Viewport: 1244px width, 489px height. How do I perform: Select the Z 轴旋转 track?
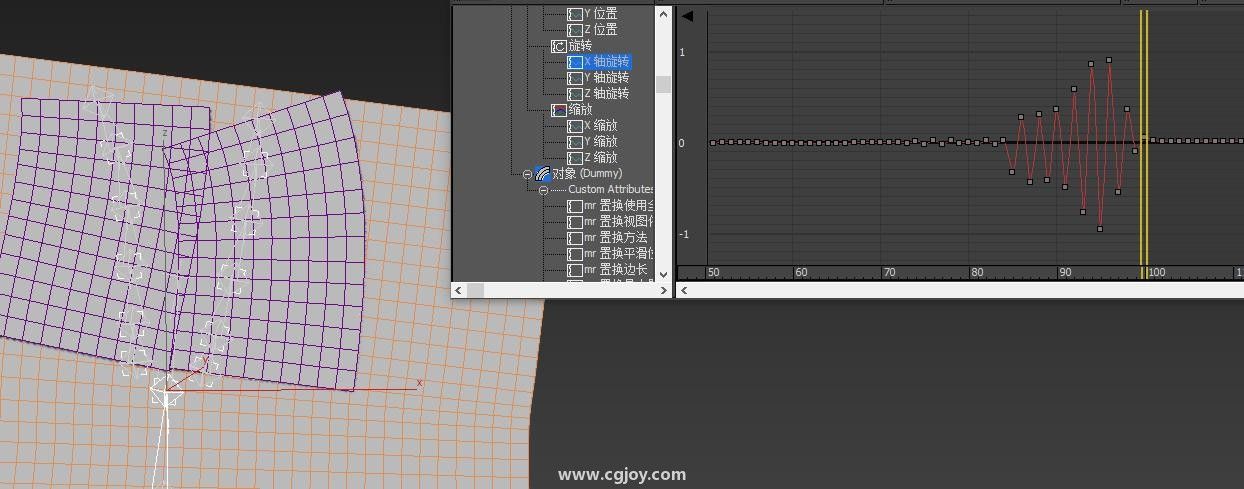coord(606,94)
